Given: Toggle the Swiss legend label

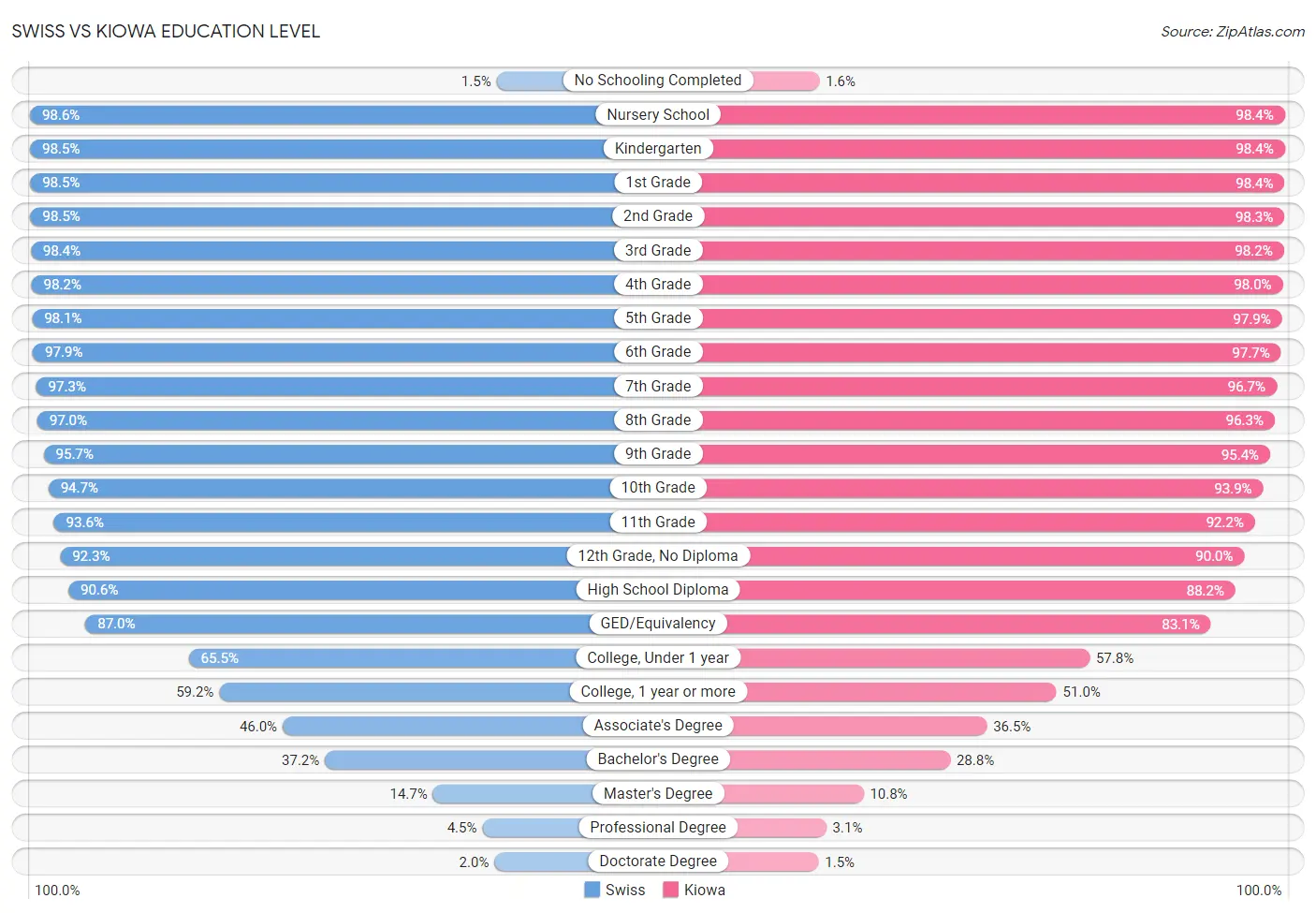Looking at the screenshot, I should 625,890.
